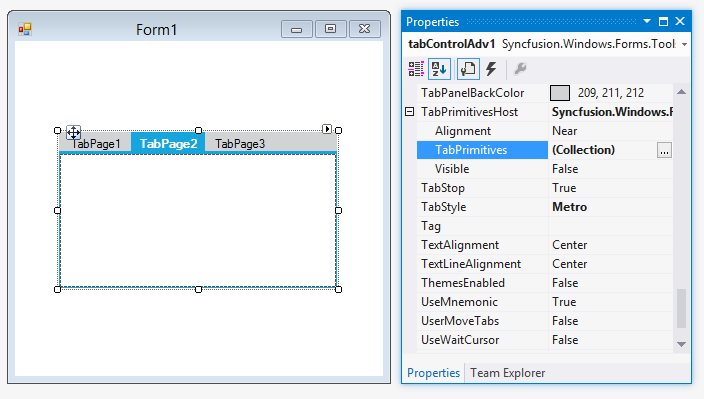Screen dimensions: 704x399
Task: Click the 209, 211, 212 color value
Action: click(x=611, y=93)
